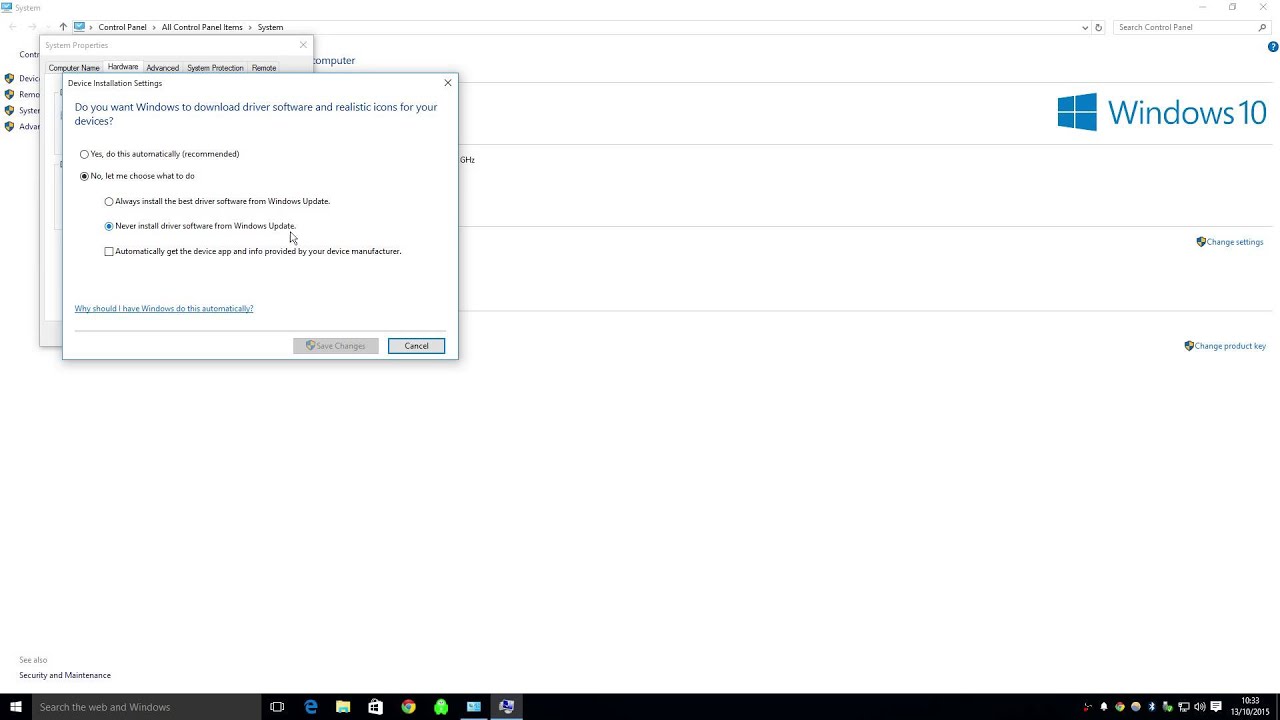Click 'Control Panel' in the address breadcrumb

pos(122,27)
